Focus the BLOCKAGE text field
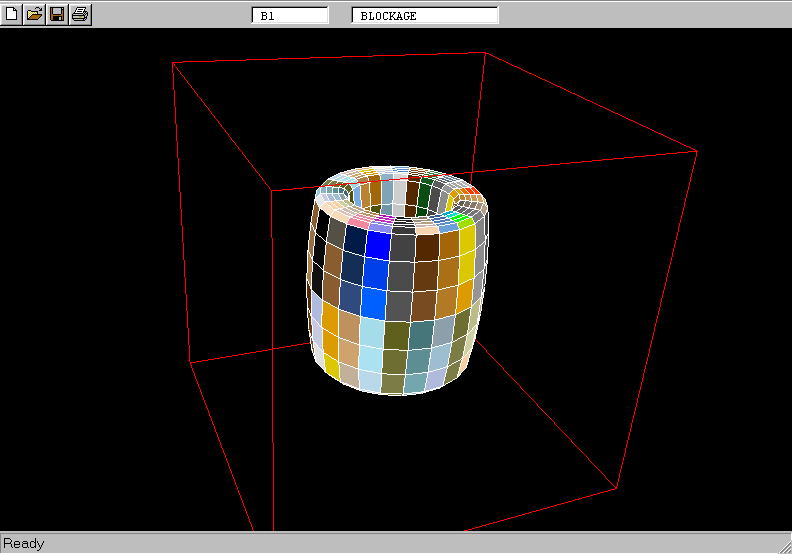The width and height of the screenshot is (792, 554). coord(424,16)
